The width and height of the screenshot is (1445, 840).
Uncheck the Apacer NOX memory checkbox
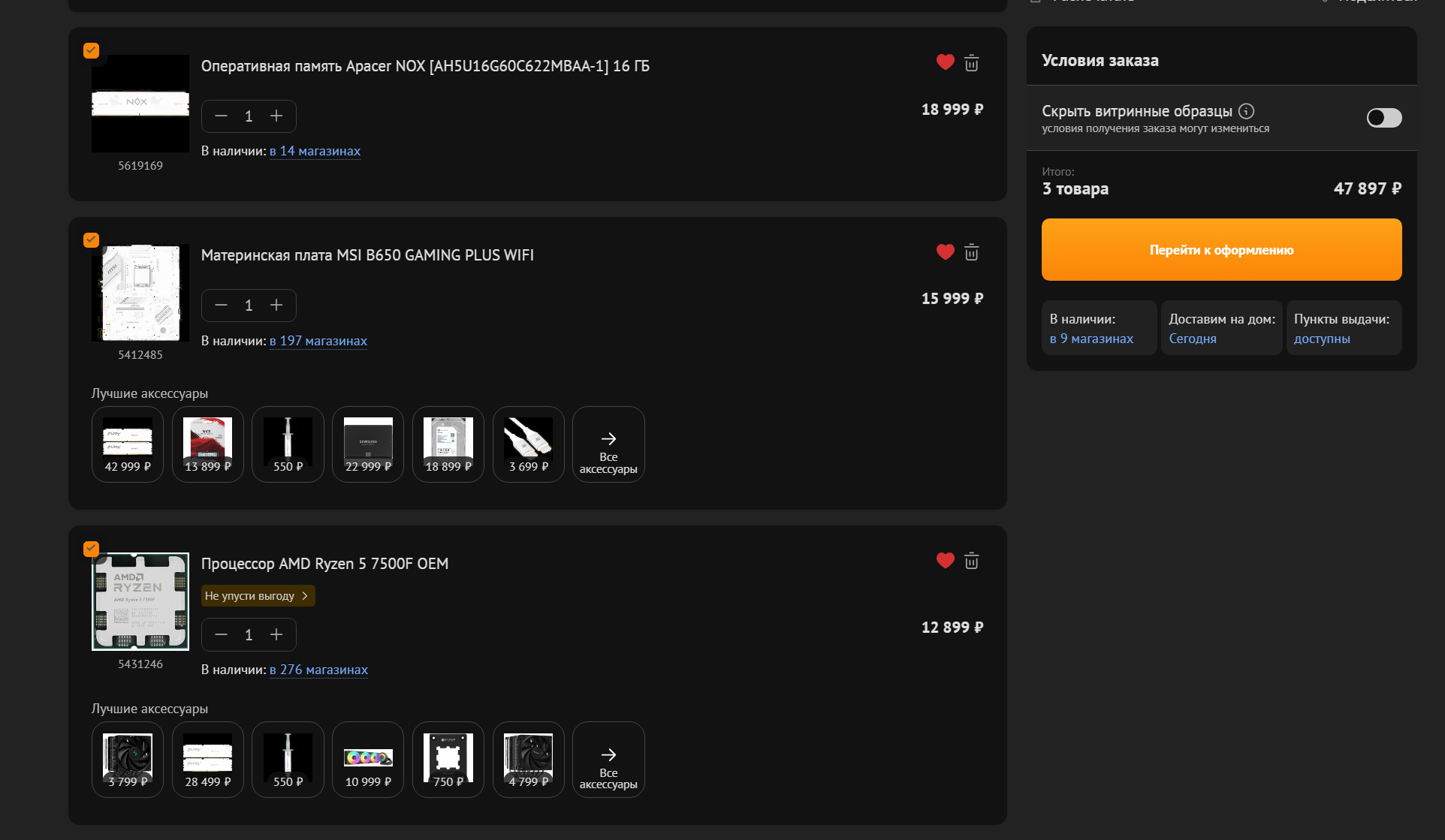(91, 50)
